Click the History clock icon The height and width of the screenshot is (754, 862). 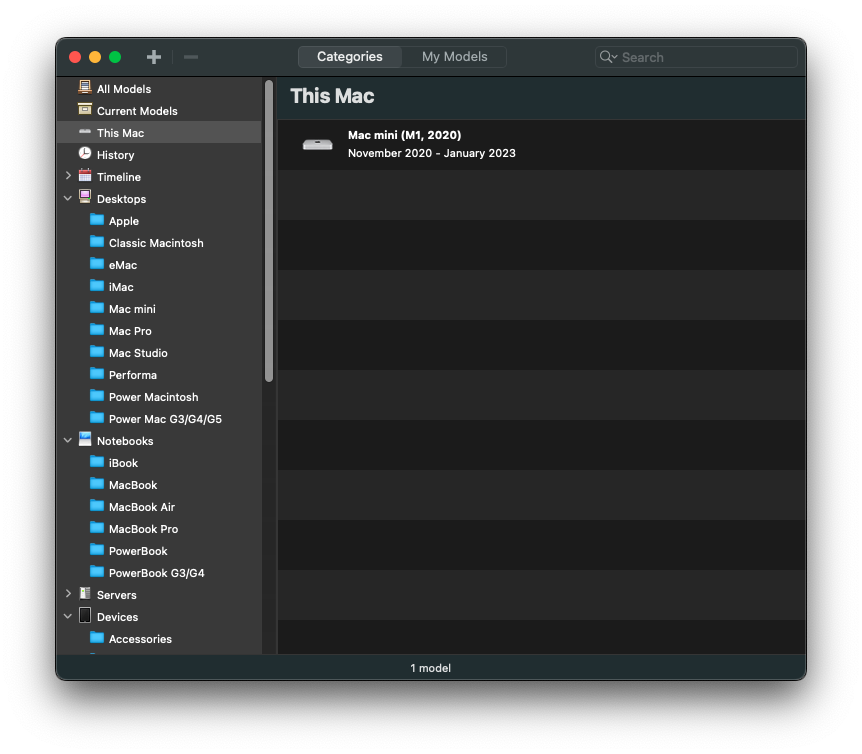point(85,153)
